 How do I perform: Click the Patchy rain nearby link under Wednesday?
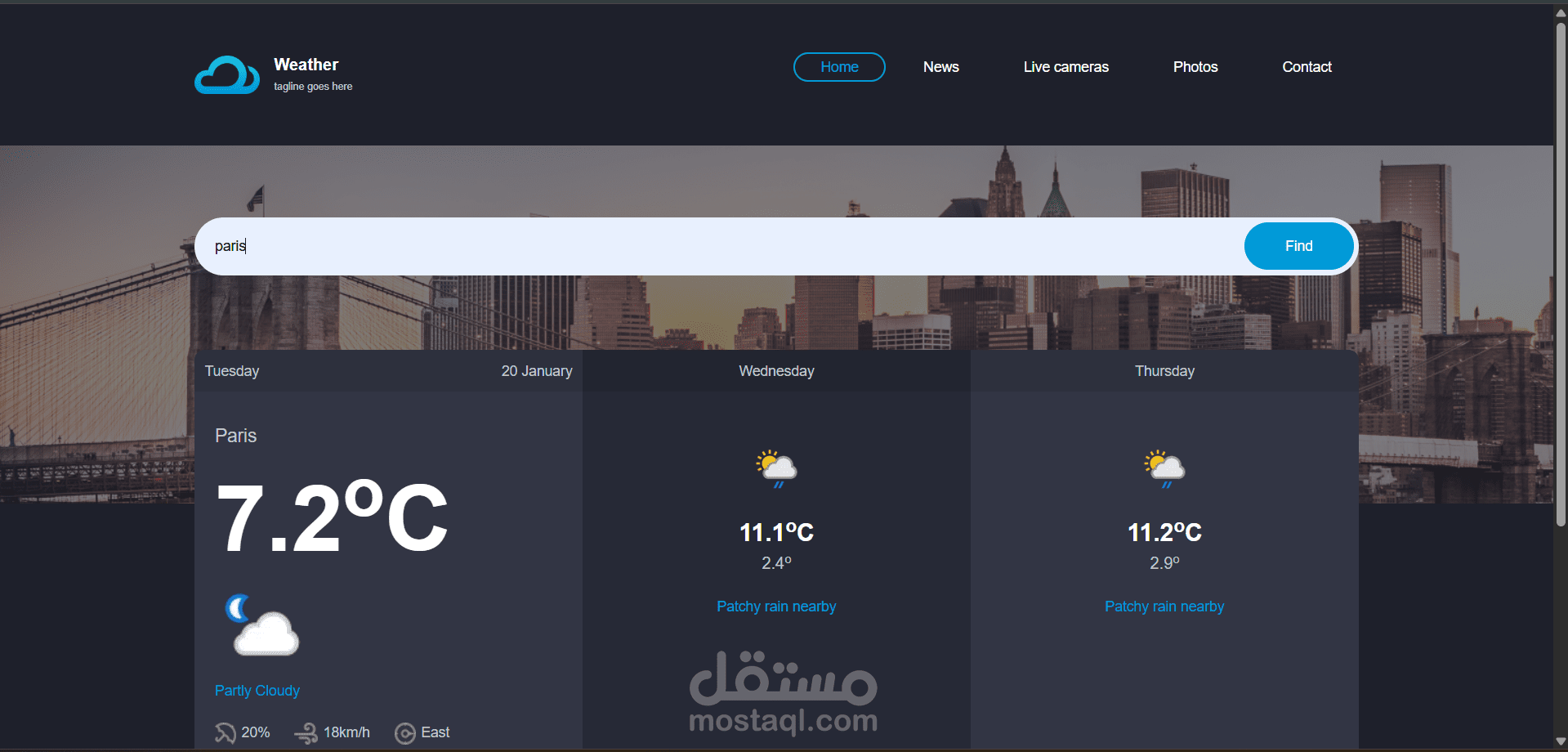pyautogui.click(x=775, y=606)
